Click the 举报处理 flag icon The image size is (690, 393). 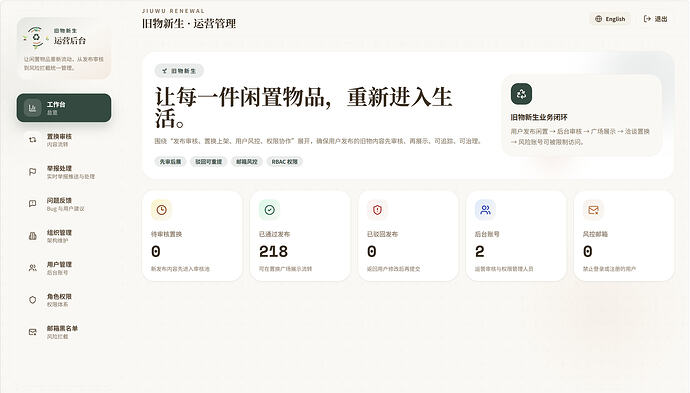coord(33,172)
